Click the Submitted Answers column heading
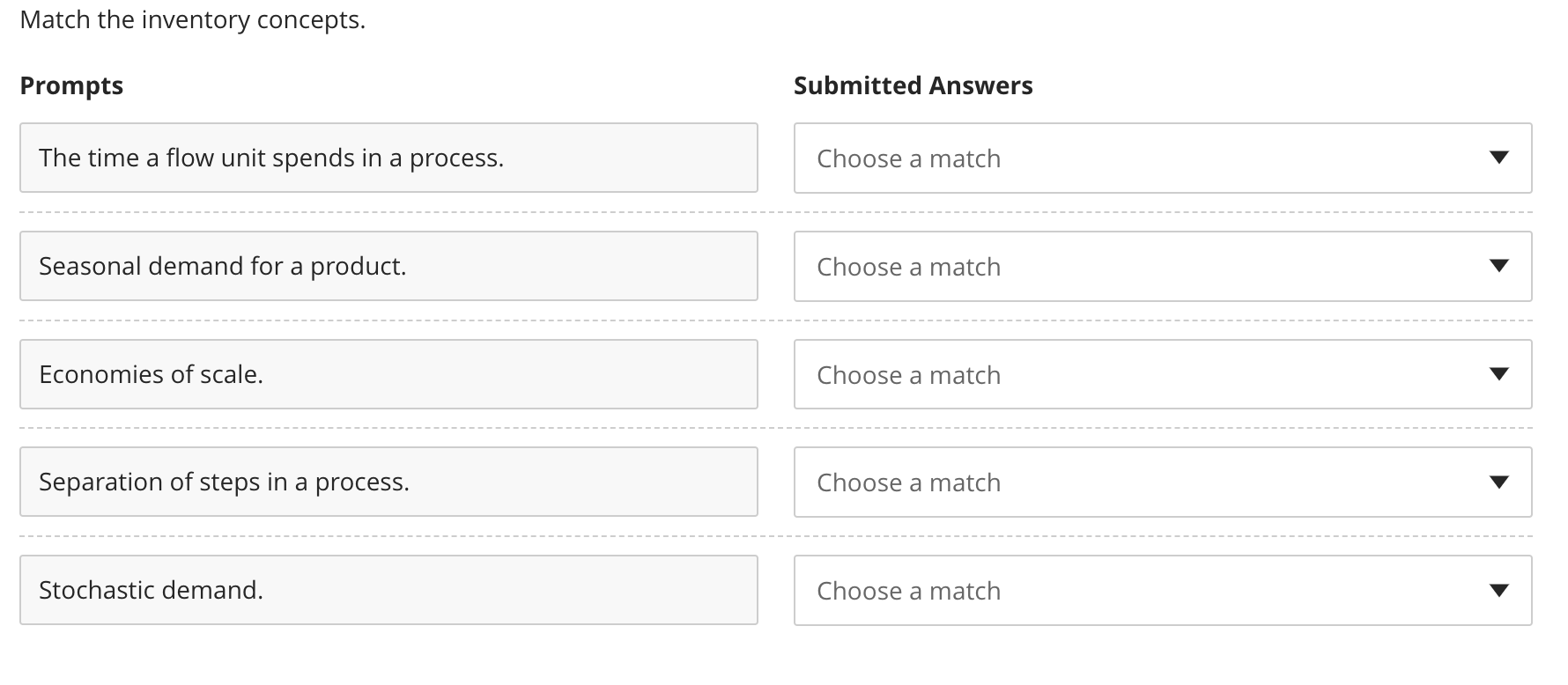This screenshot has height=685, width=1568. [x=913, y=85]
